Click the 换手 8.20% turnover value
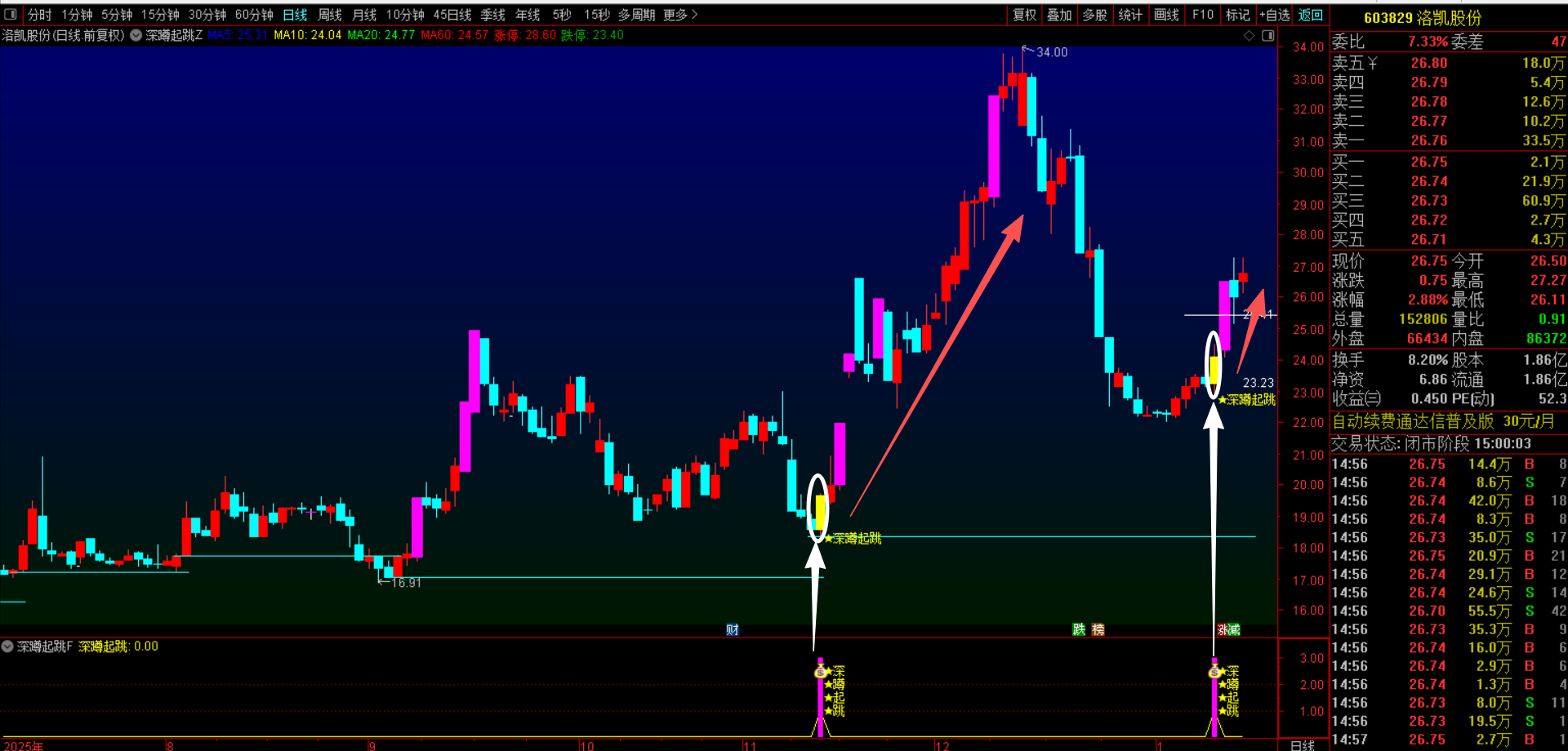Viewport: 1568px width, 751px height. coord(1428,360)
